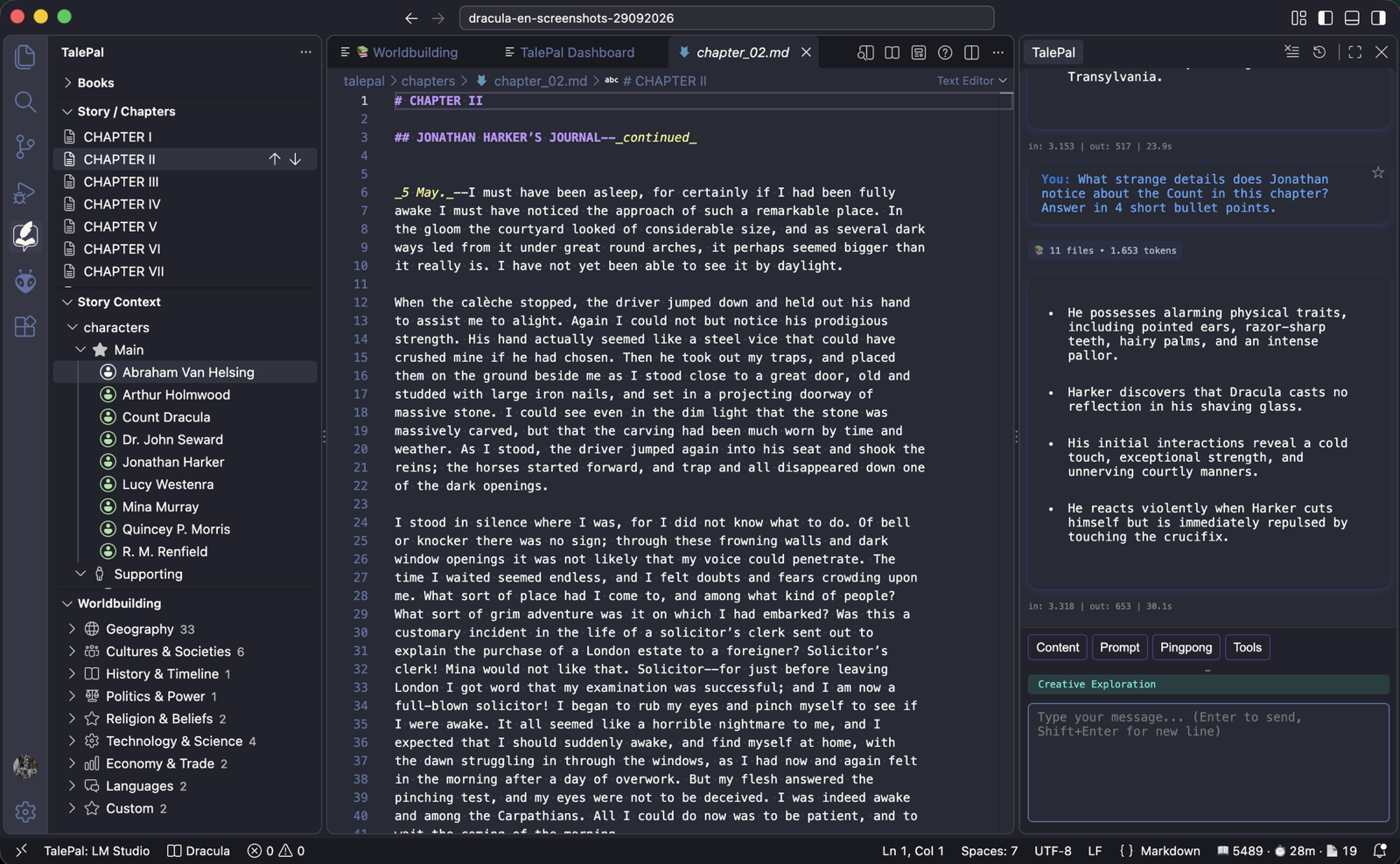The width and height of the screenshot is (1400, 864).
Task: Toggle the primary sidebar layout button
Action: (1326, 17)
